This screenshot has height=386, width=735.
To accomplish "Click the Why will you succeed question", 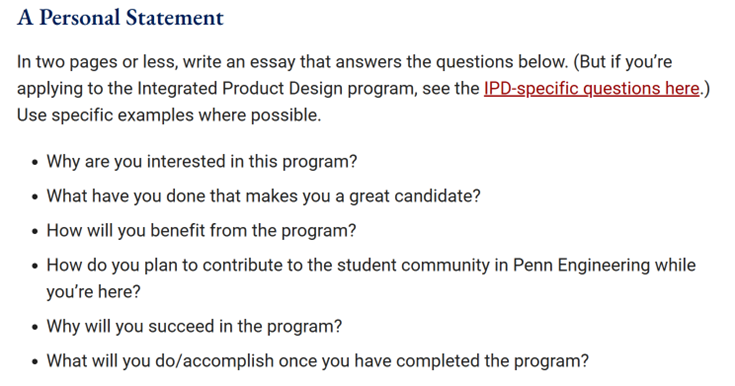I will pyautogui.click(x=194, y=326).
